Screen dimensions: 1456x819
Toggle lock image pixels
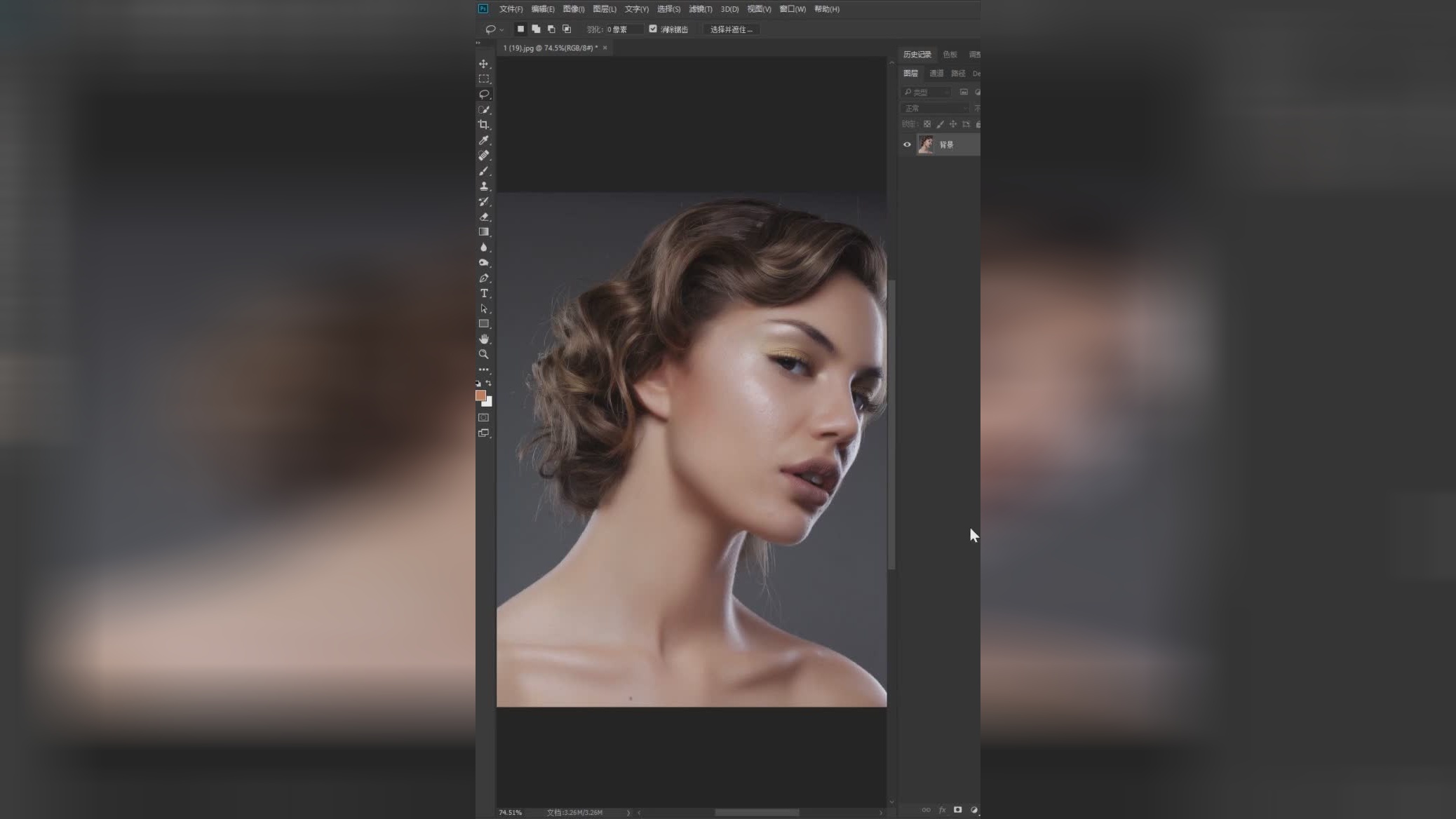(941, 124)
